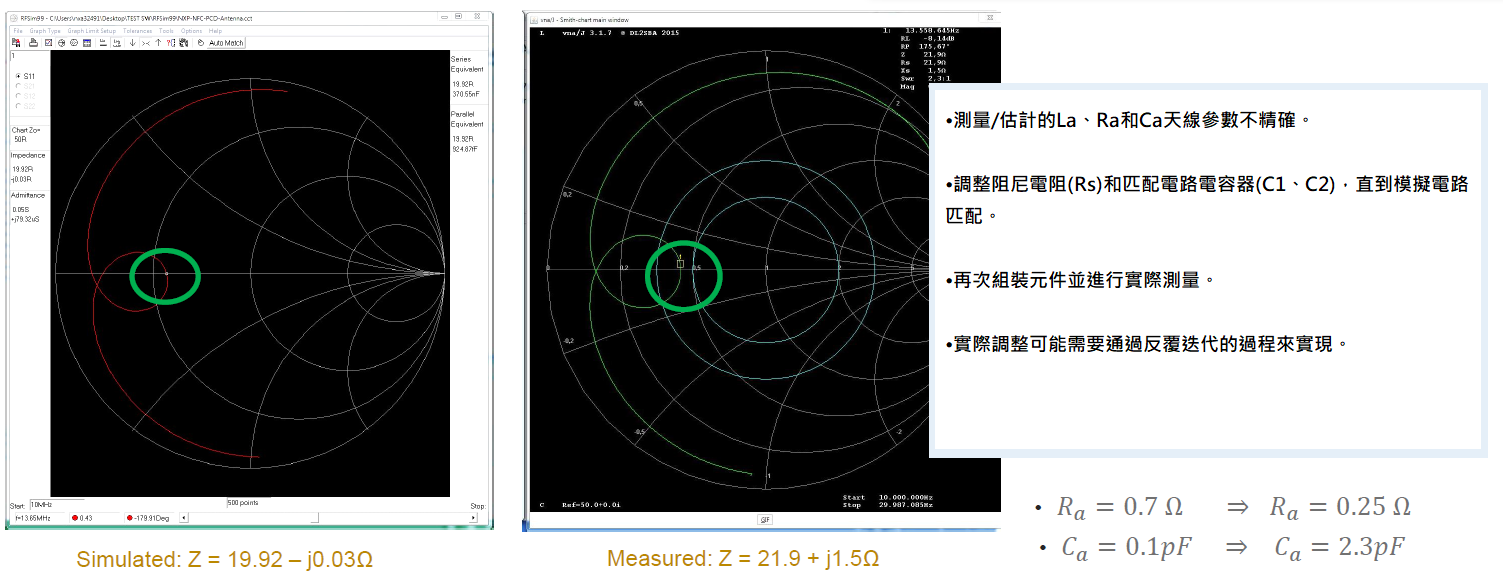Screen dimensions: 1503x581
Task: Click the up arrow toolbar icon
Action: coord(158,43)
